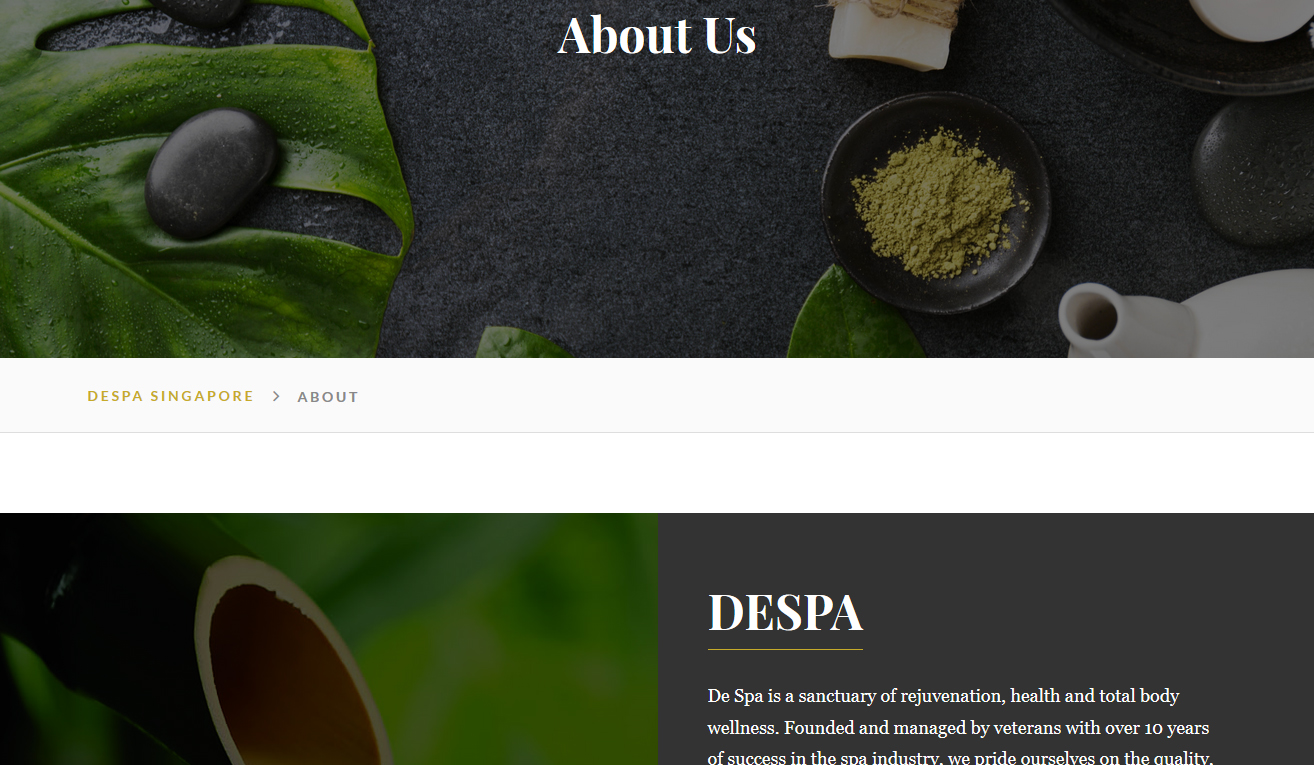
Task: Click the black stone on monstera leaf
Action: coord(211,173)
